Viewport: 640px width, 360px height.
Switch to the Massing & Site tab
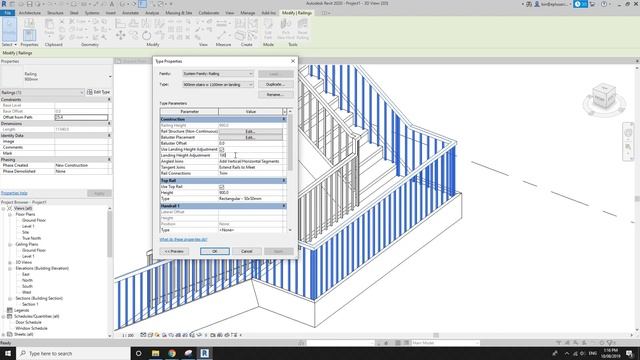click(179, 13)
